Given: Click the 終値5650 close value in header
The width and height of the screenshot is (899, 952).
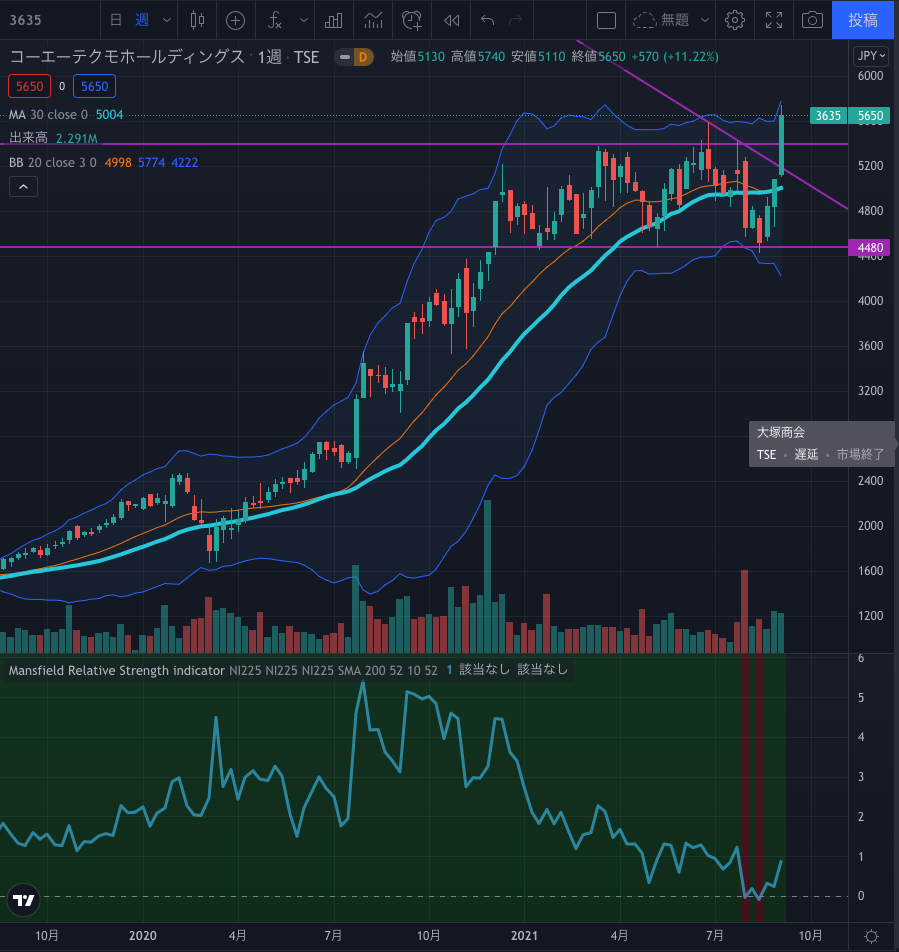Looking at the screenshot, I should [x=598, y=56].
